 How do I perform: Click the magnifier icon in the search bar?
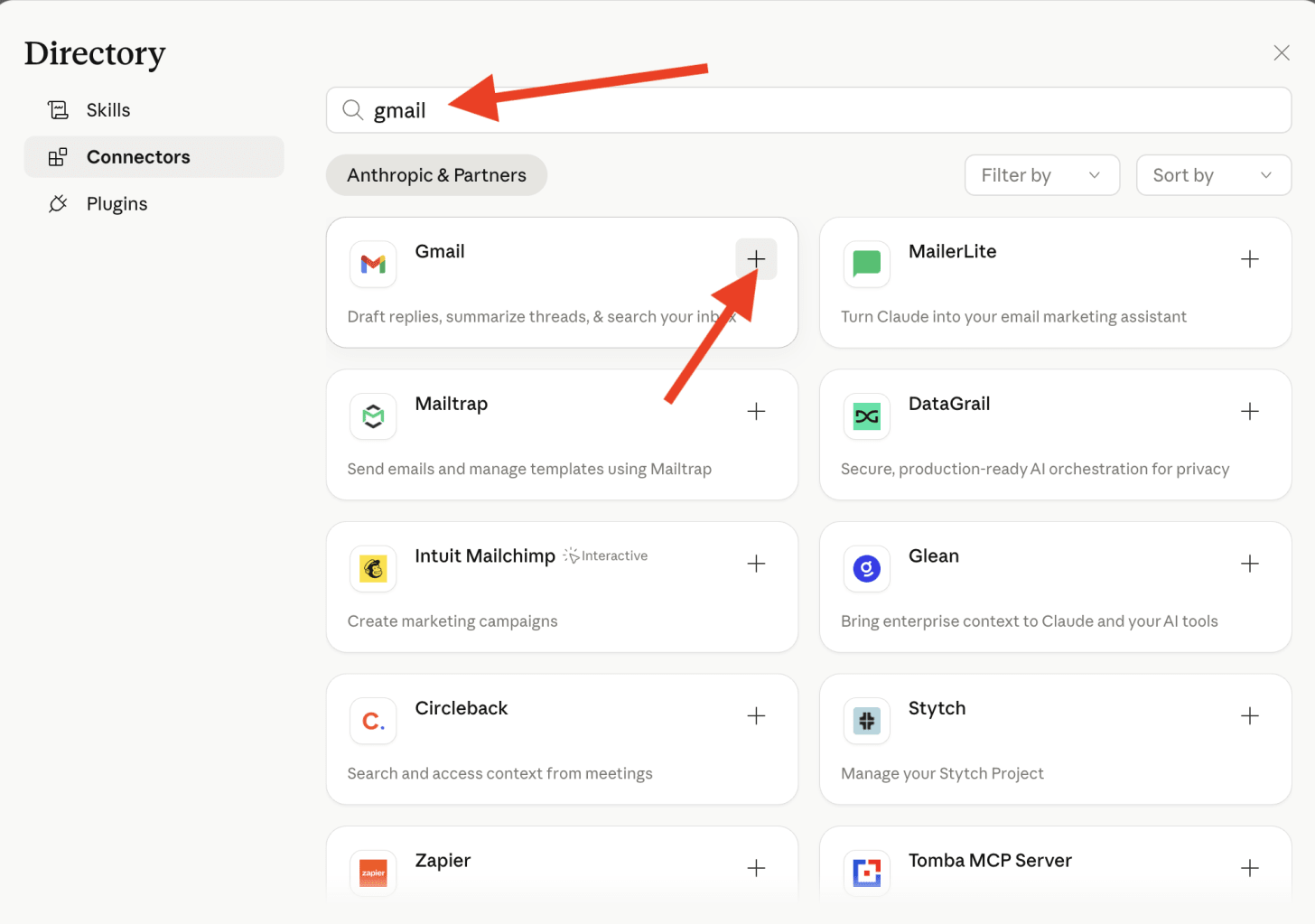pos(352,110)
